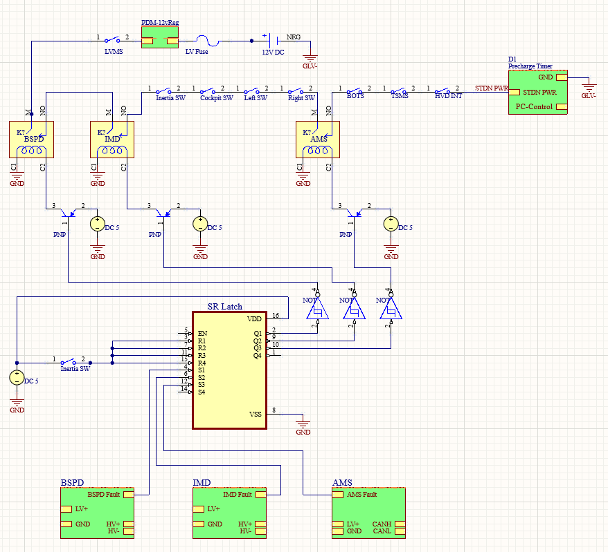608x552 pixels.
Task: Click the leftmost NOT gate symbol
Action: [x=317, y=308]
